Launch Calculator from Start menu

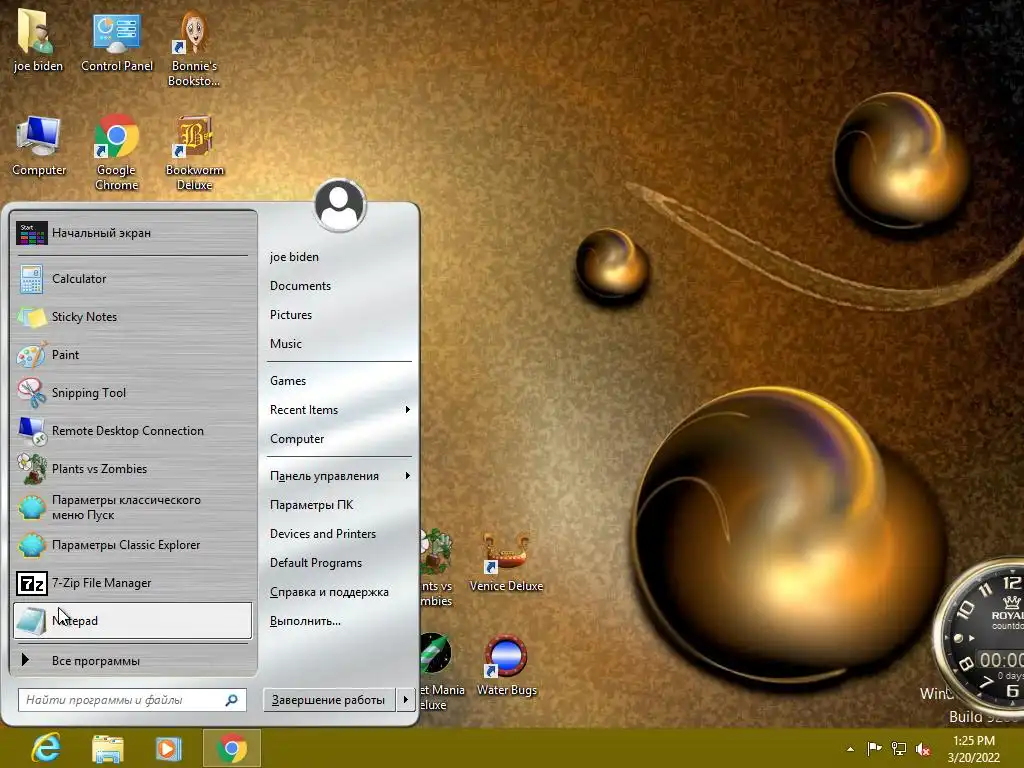click(132, 279)
